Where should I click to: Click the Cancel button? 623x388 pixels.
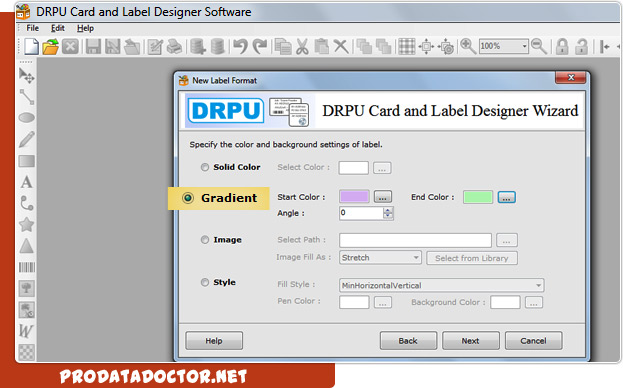coord(533,341)
